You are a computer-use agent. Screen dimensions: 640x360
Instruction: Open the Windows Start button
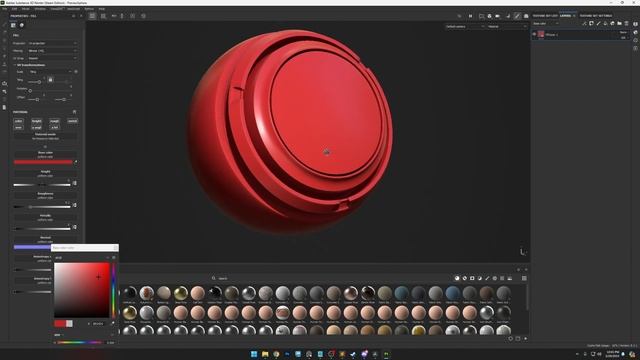(254, 354)
